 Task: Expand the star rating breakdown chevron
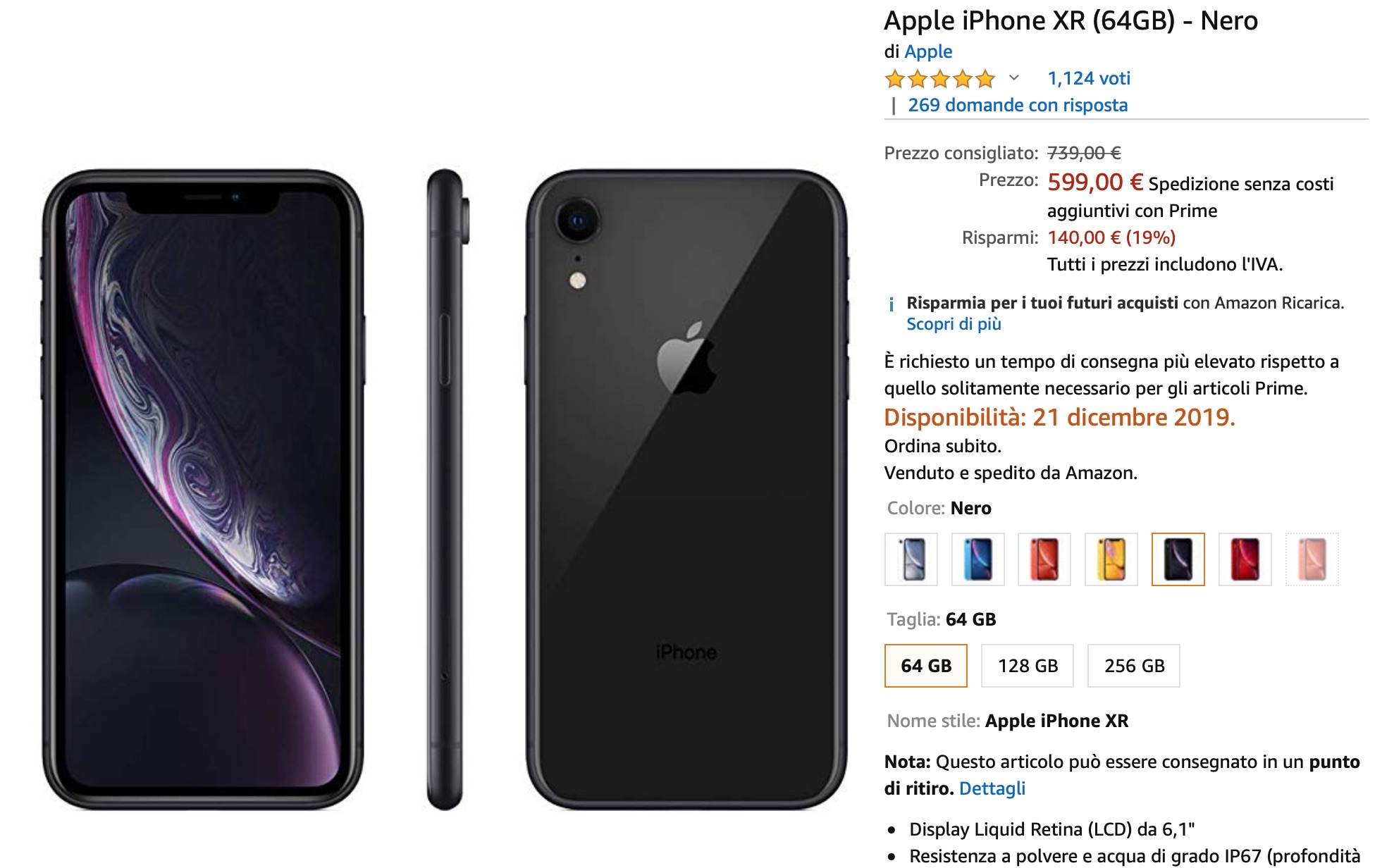point(1014,78)
